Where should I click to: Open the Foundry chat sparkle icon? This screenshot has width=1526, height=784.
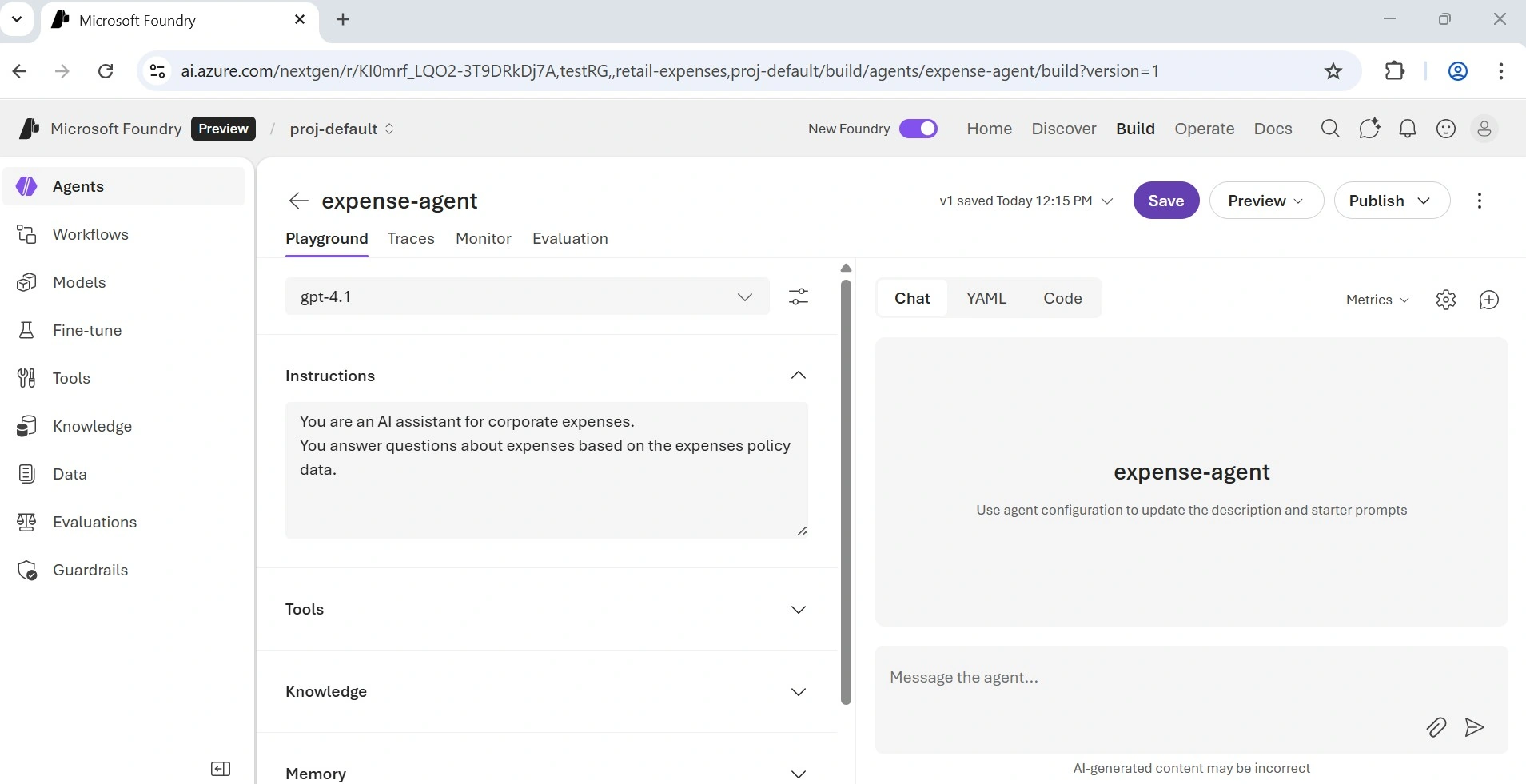point(1369,129)
